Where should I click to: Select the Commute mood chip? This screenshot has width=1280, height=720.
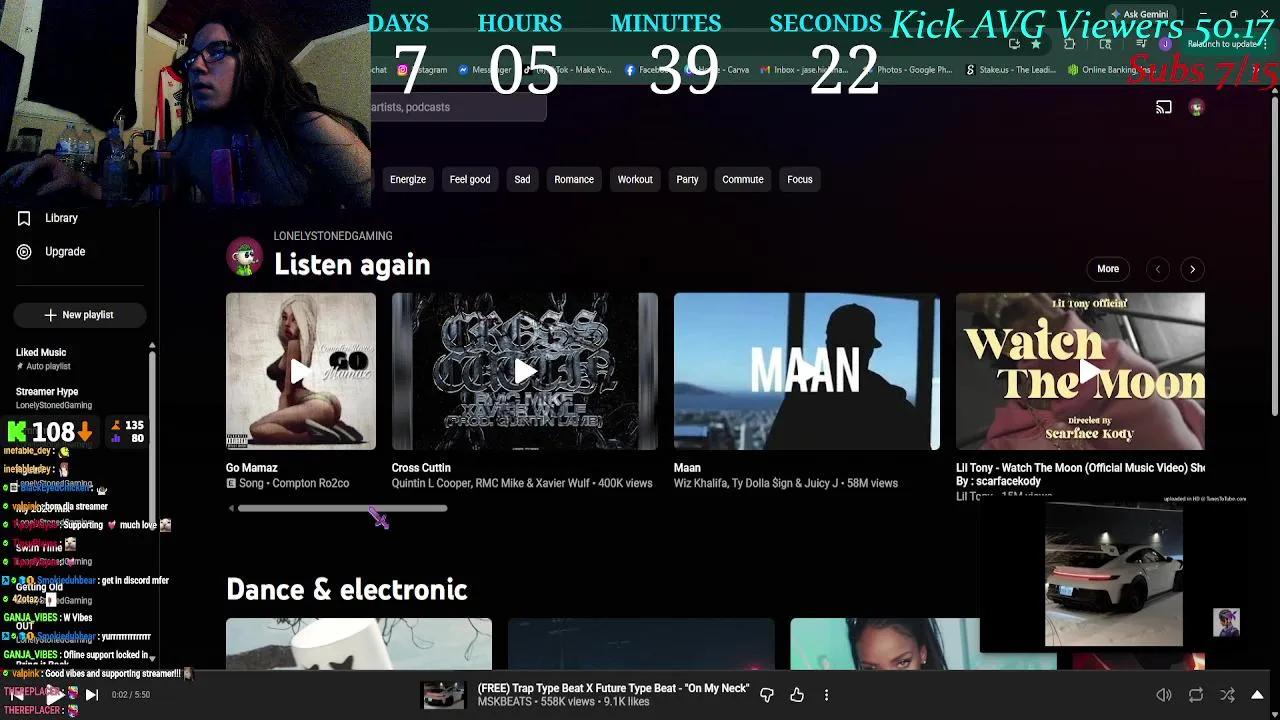click(x=743, y=179)
